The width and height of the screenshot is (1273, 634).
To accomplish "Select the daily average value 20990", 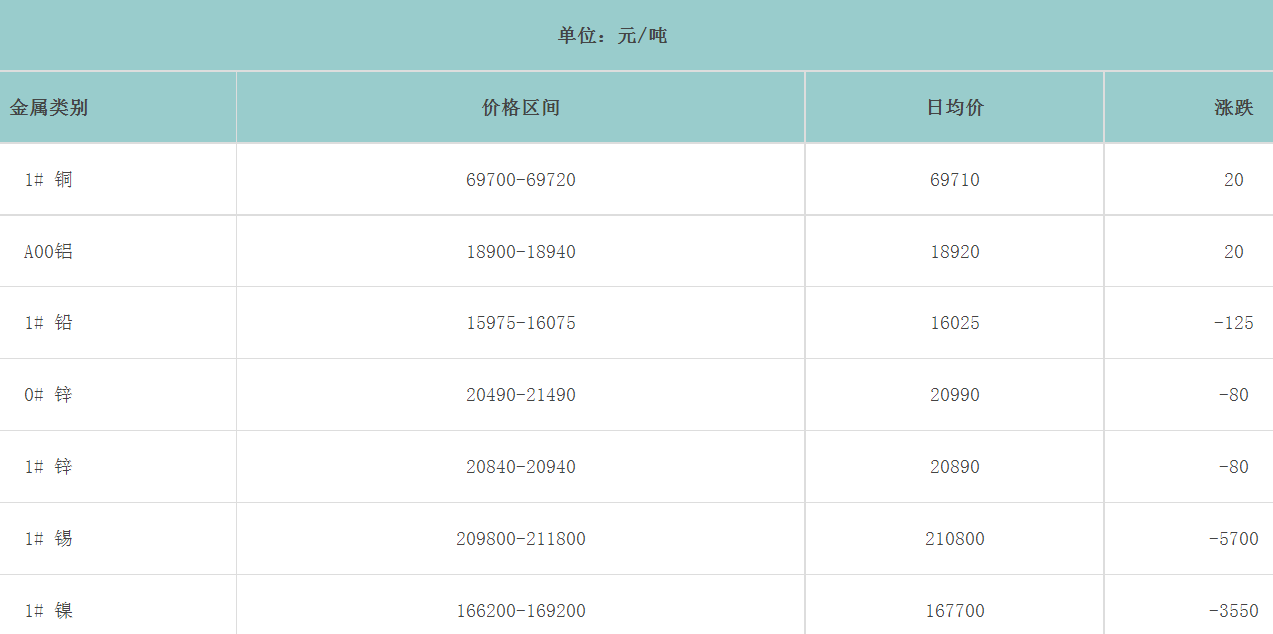I will tap(955, 395).
